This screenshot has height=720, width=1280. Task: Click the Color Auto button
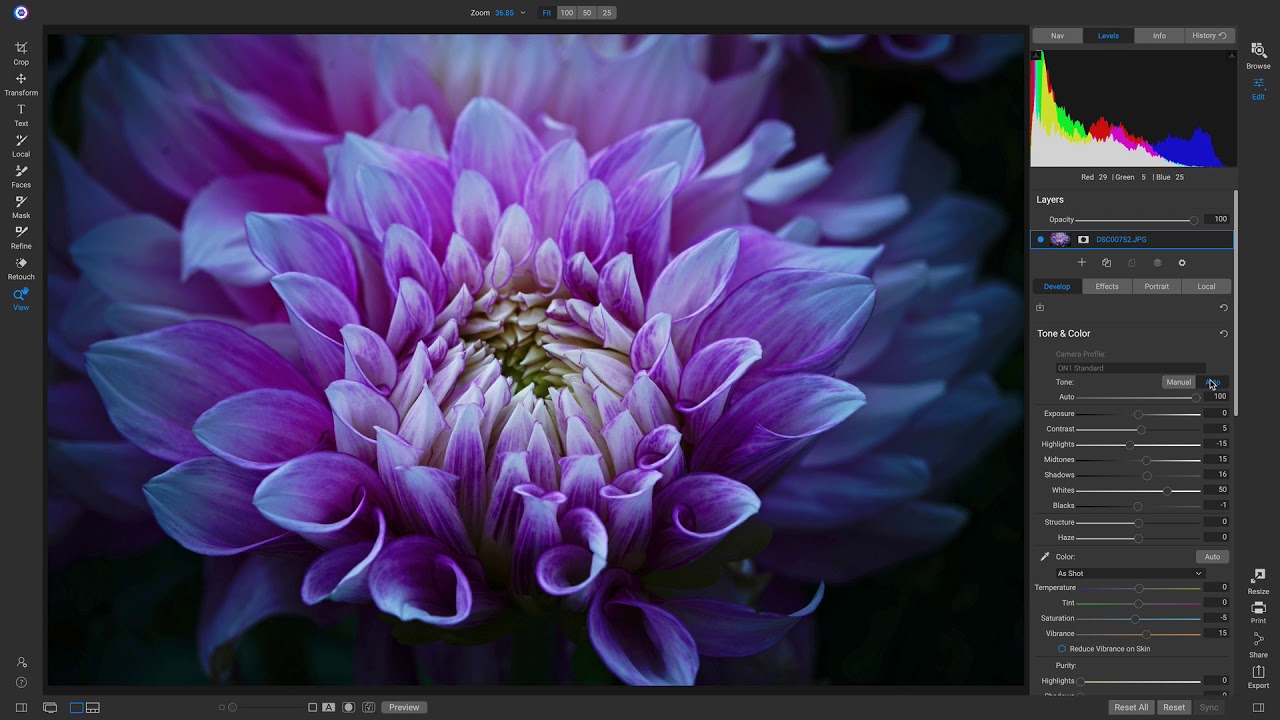[x=1212, y=557]
